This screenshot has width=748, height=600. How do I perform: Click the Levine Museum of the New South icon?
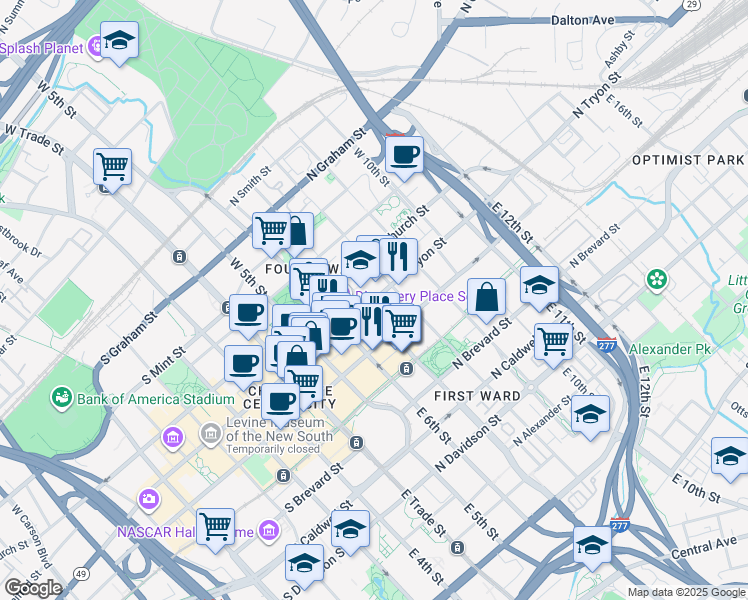tap(211, 433)
